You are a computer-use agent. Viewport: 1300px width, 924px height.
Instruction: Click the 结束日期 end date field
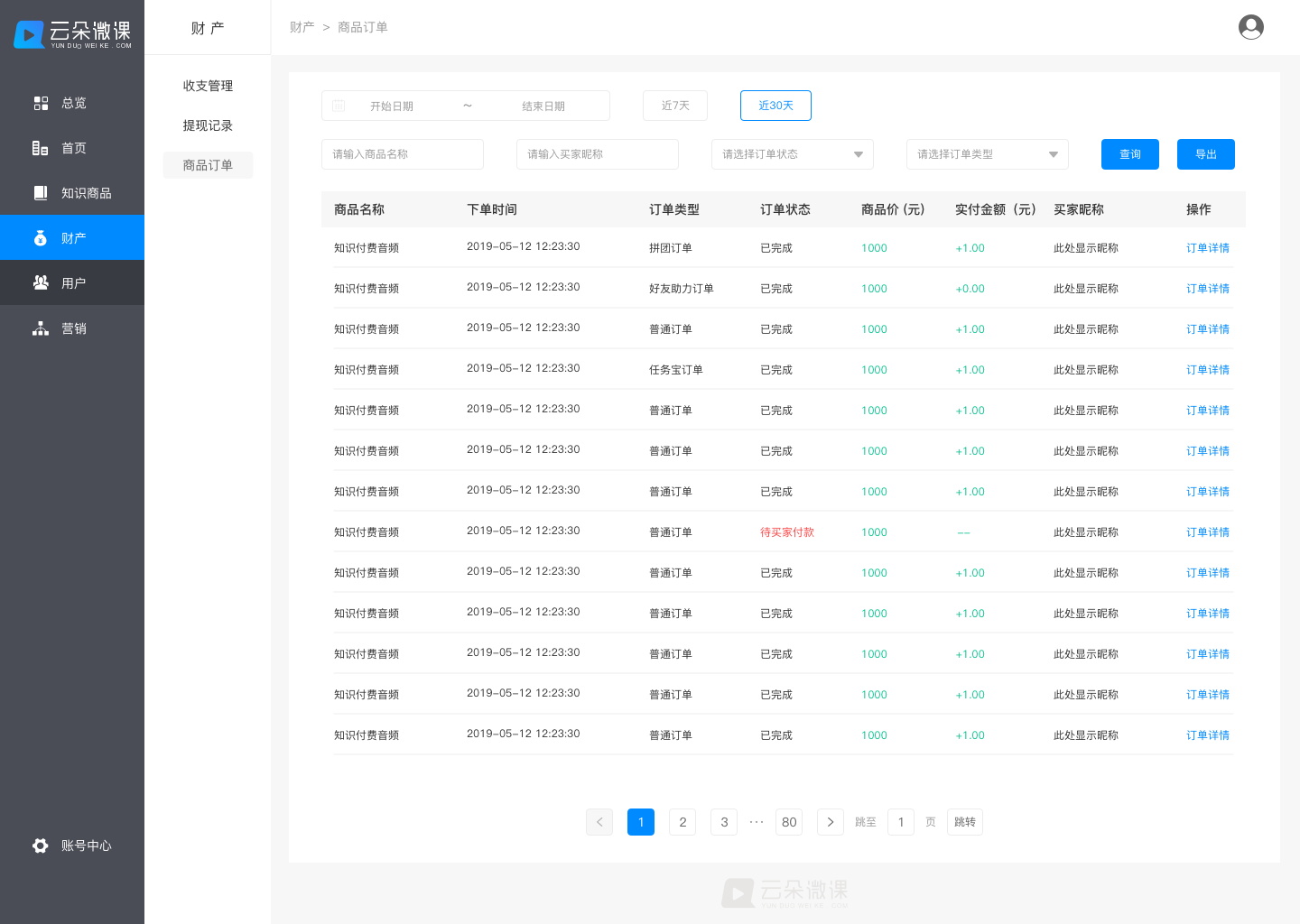pyautogui.click(x=543, y=106)
